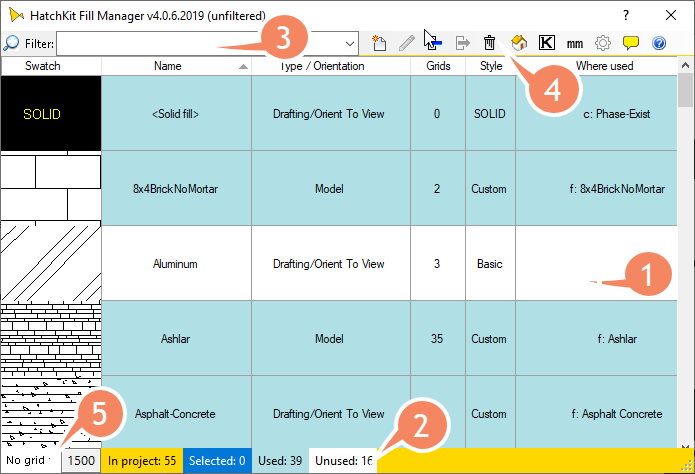Expand the Filter dropdown arrow
The image size is (695, 474).
tap(350, 43)
